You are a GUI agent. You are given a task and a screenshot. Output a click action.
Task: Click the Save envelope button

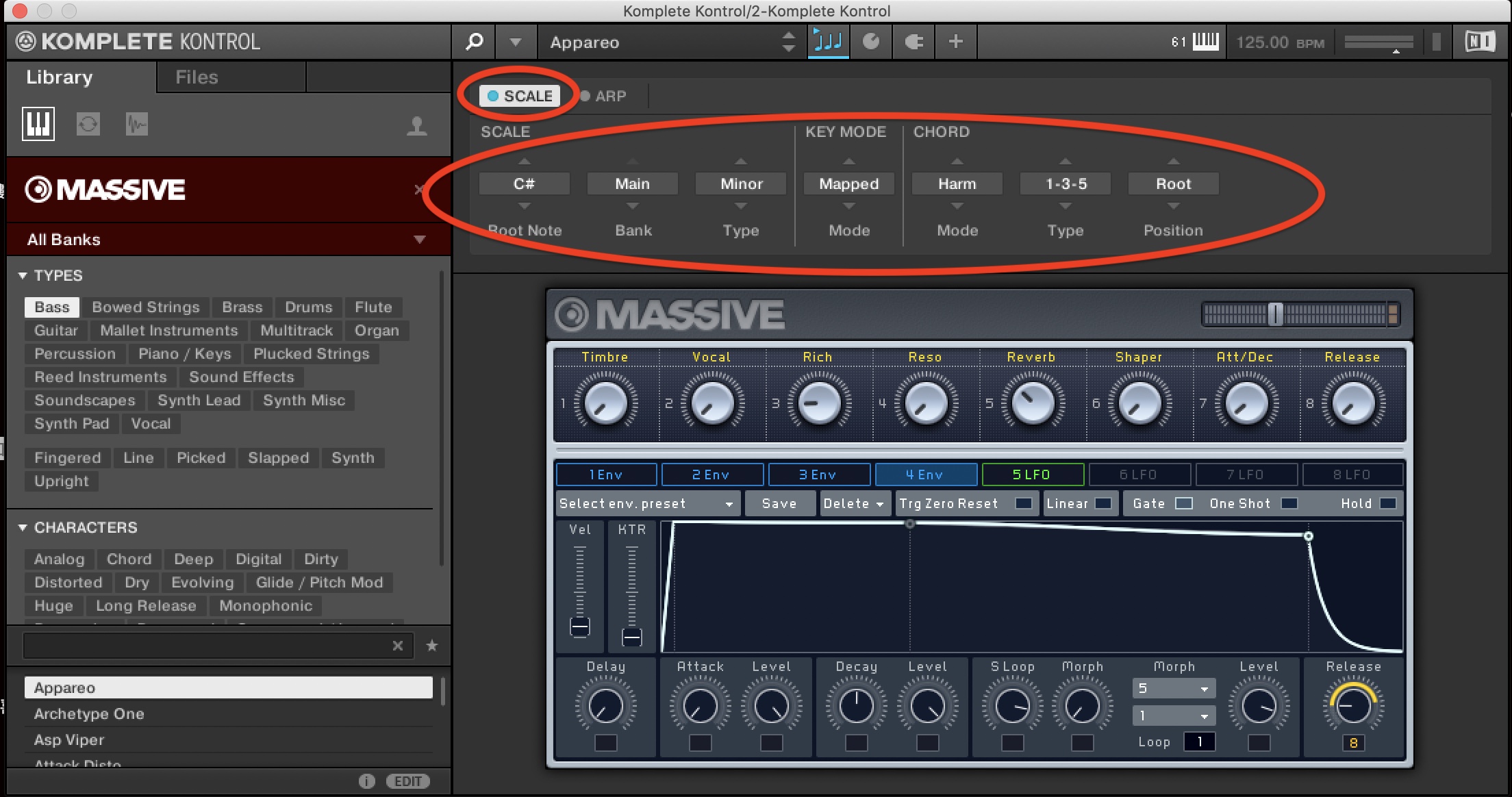coord(779,503)
